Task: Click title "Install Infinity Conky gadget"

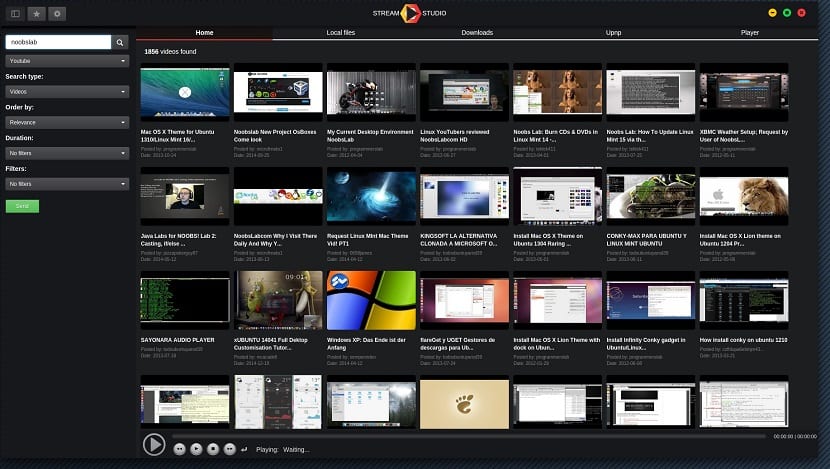Action: [646, 344]
